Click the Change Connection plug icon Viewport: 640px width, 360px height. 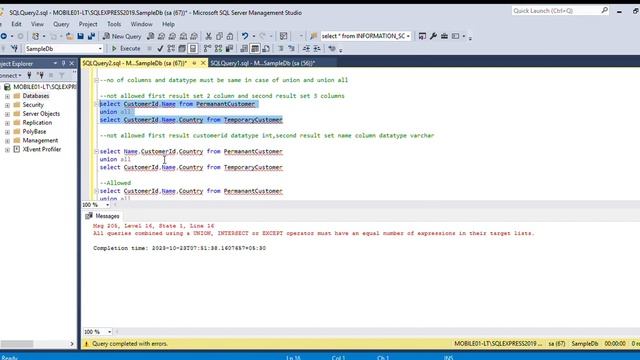14,49
